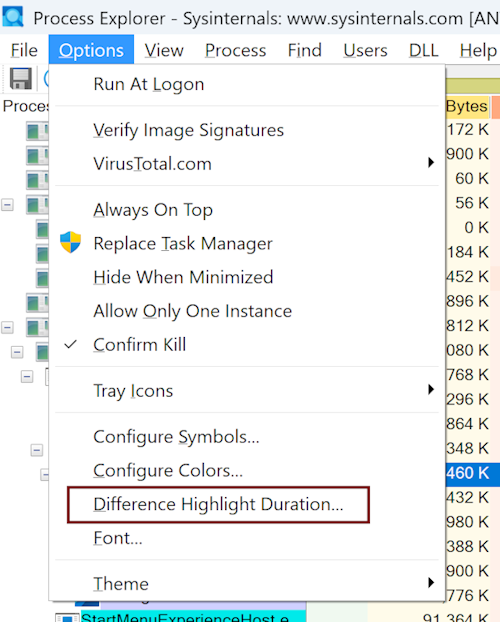
Task: Click the 184 K value cell
Action: [467, 252]
